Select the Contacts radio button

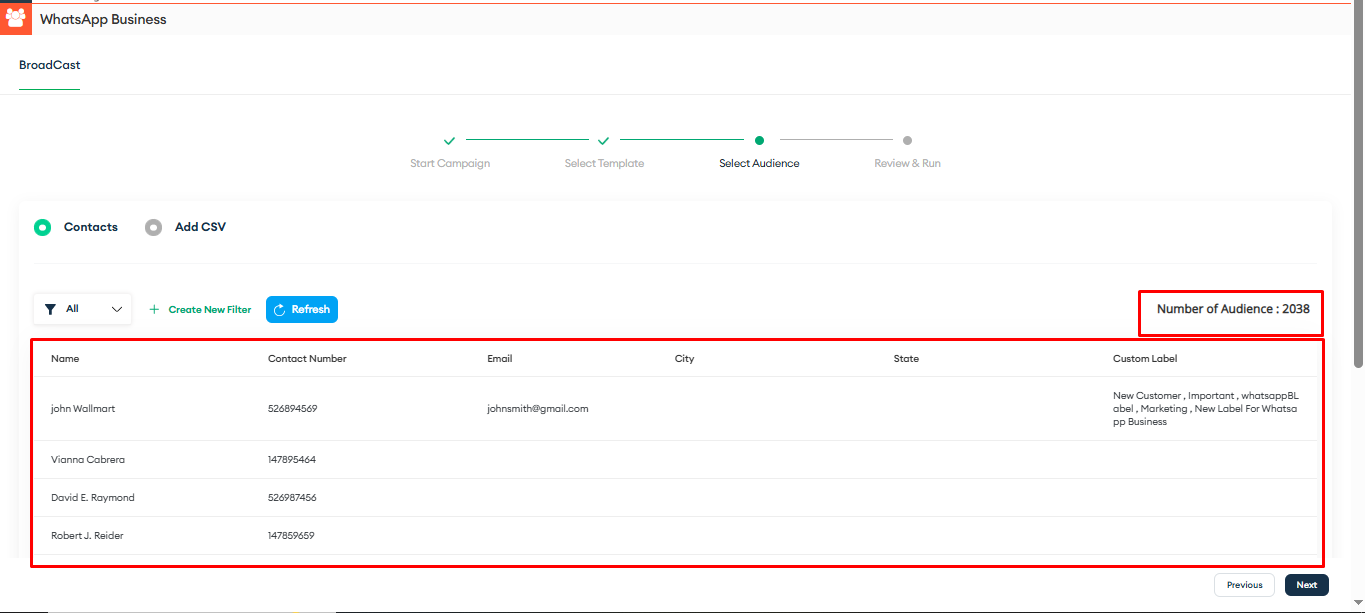pos(42,227)
